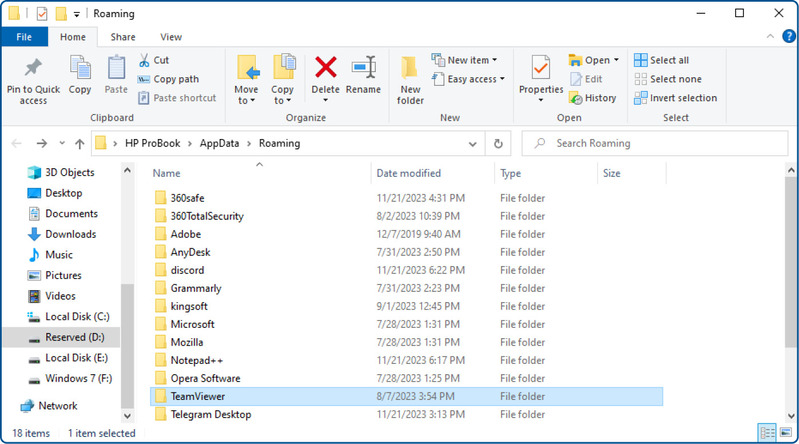Click navigation pane scroll down arrow
Image resolution: width=799 pixels, height=444 pixels.
coord(127,416)
